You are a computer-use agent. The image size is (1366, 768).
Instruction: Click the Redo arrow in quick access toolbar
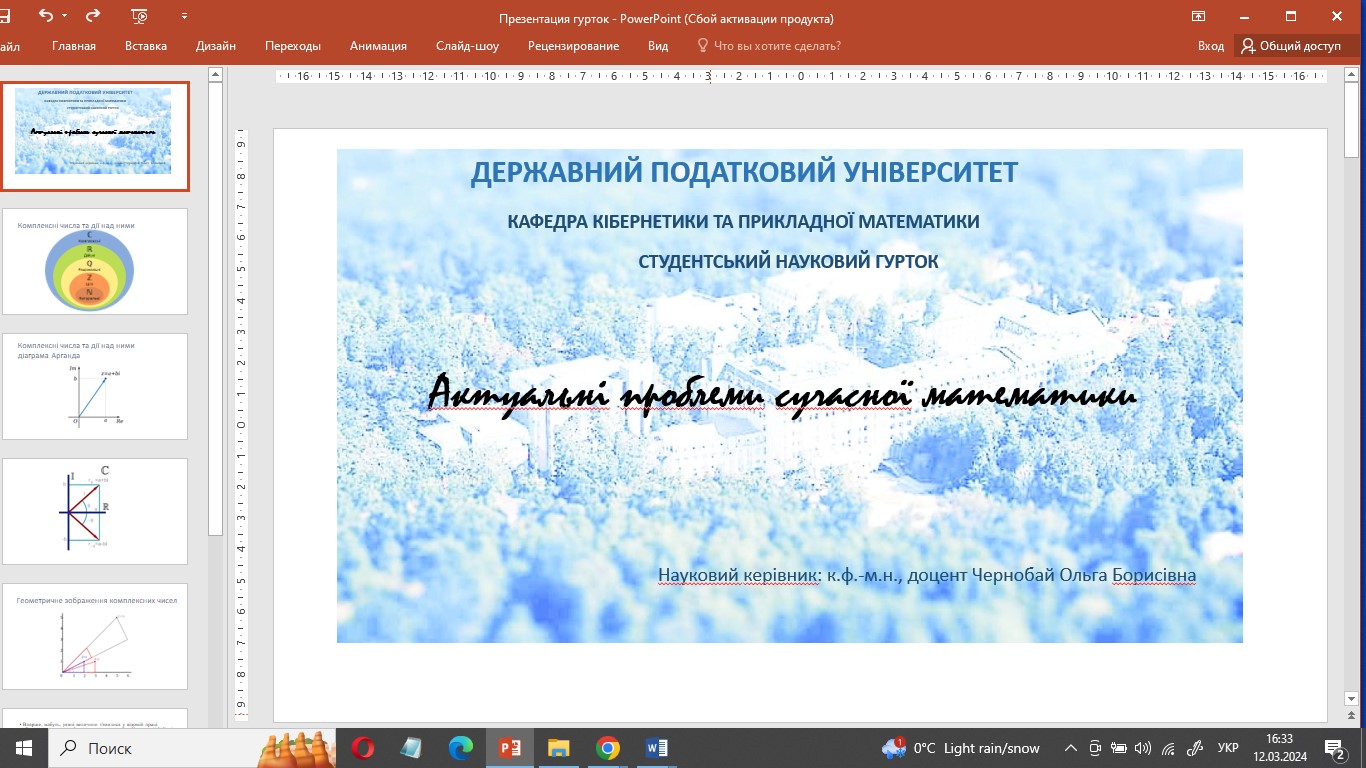pos(93,16)
